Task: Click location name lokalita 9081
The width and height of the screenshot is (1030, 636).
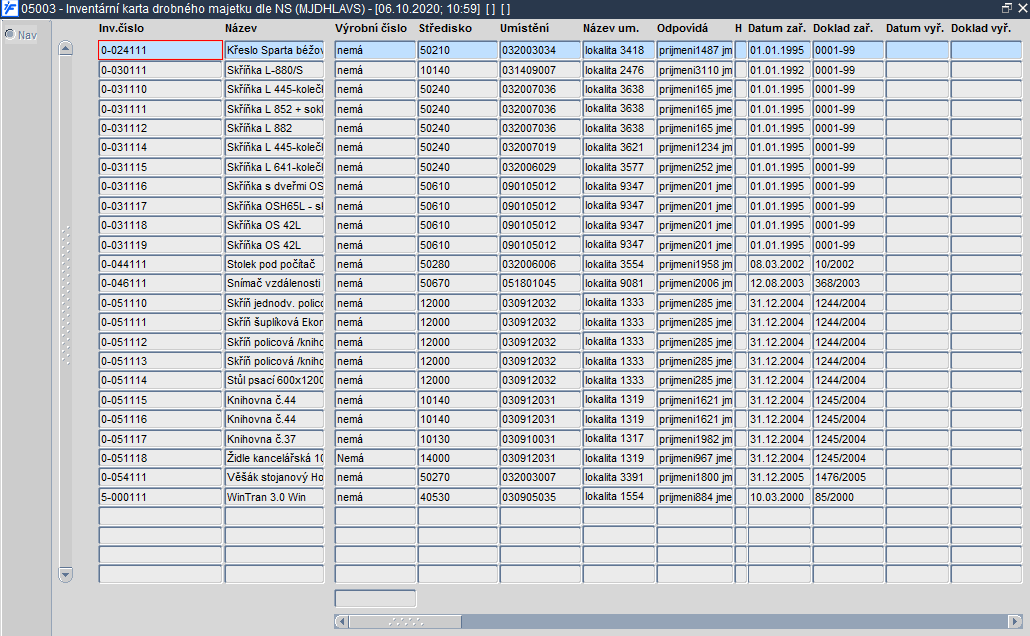Action: 619,283
